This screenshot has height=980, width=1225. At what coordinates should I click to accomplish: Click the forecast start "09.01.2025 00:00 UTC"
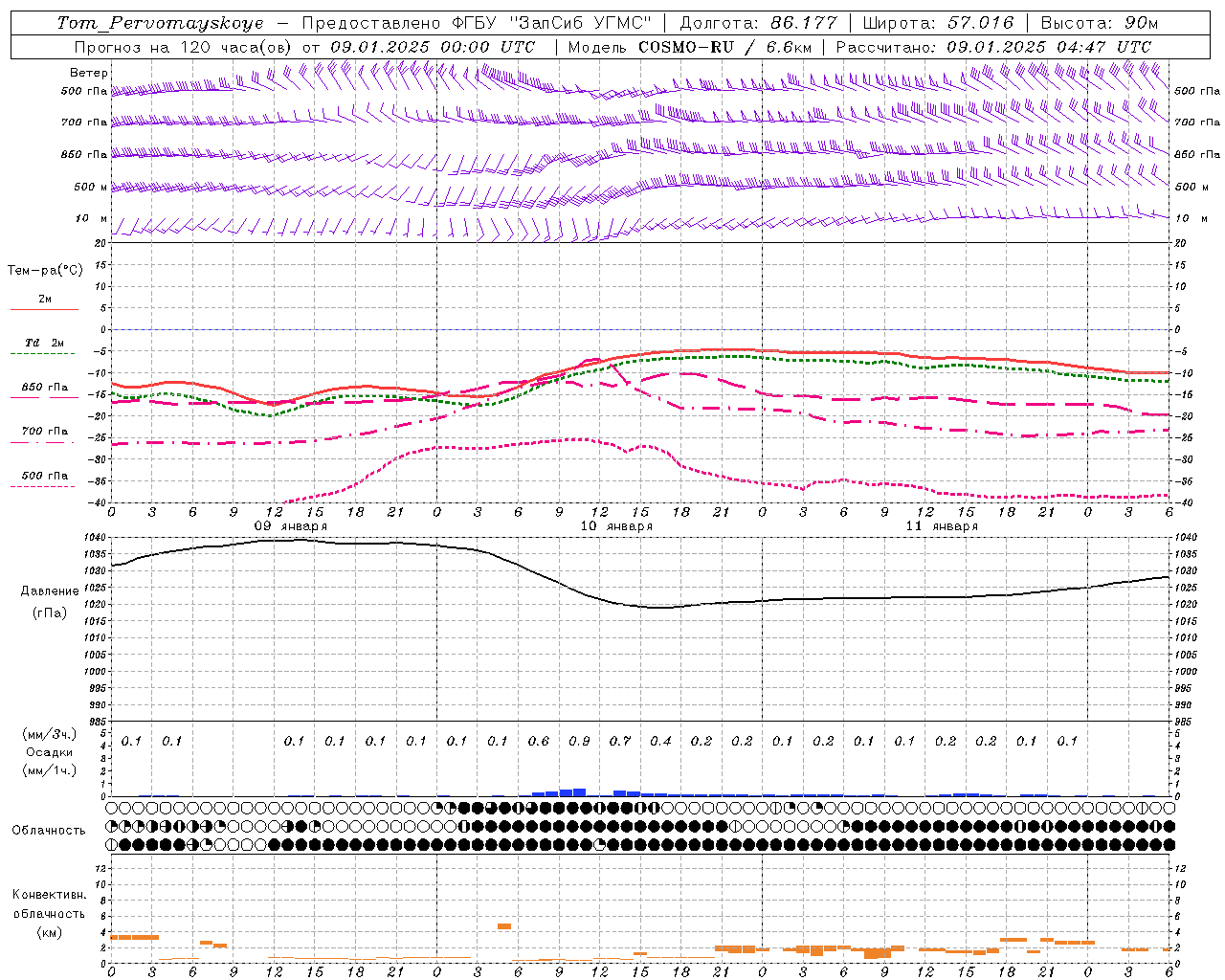[x=433, y=46]
